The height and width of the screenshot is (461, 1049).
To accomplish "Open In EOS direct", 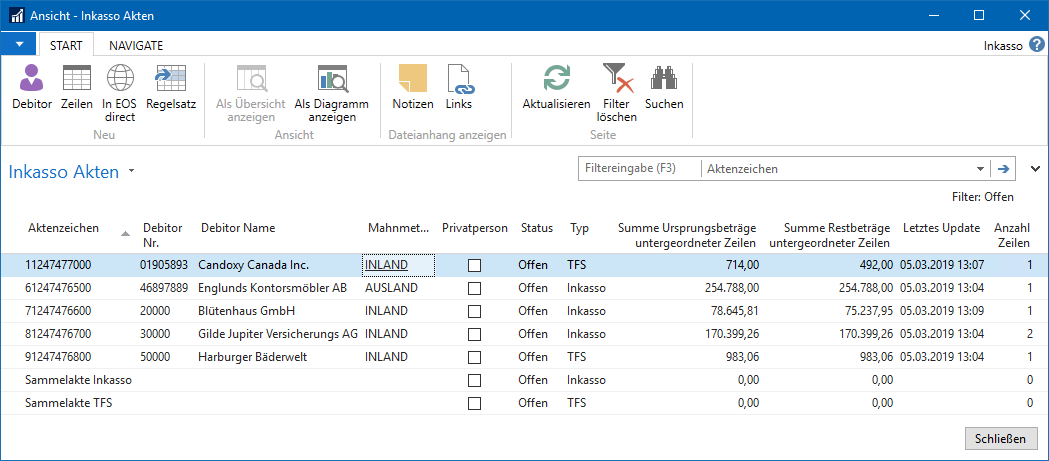I will [119, 78].
